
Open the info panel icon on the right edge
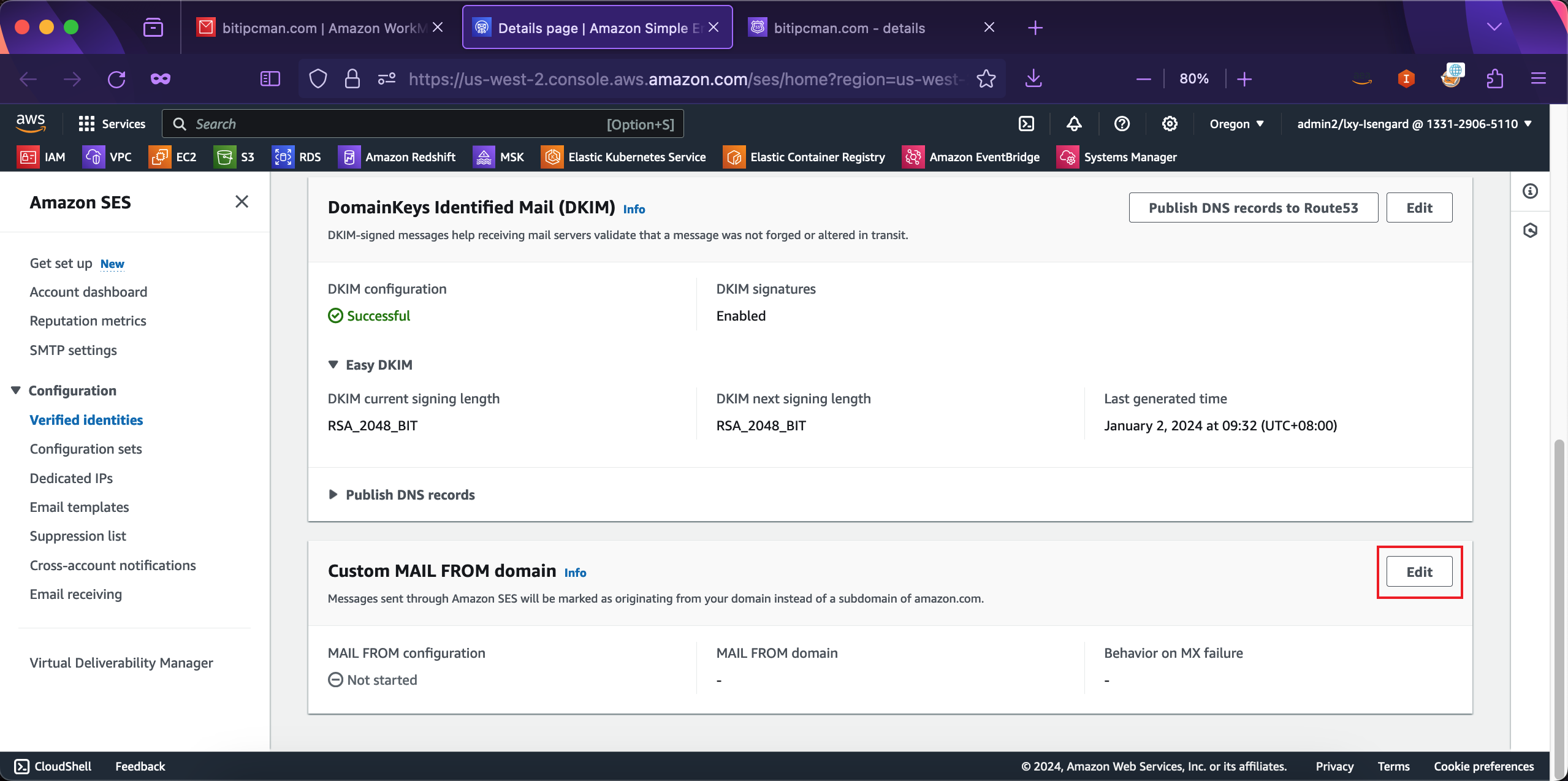point(1530,191)
